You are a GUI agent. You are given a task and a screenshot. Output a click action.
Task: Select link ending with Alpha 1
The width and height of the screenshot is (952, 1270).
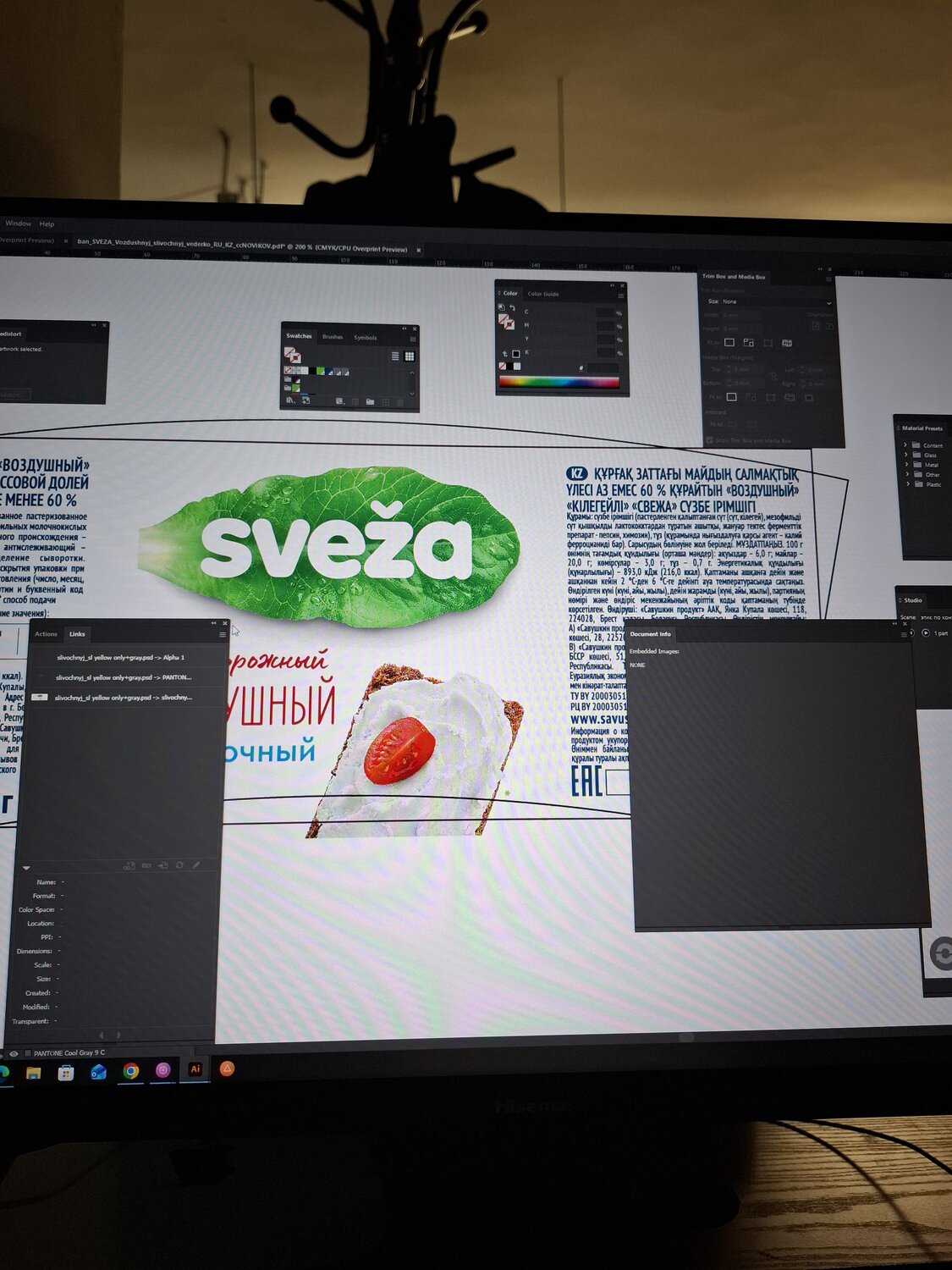point(121,657)
